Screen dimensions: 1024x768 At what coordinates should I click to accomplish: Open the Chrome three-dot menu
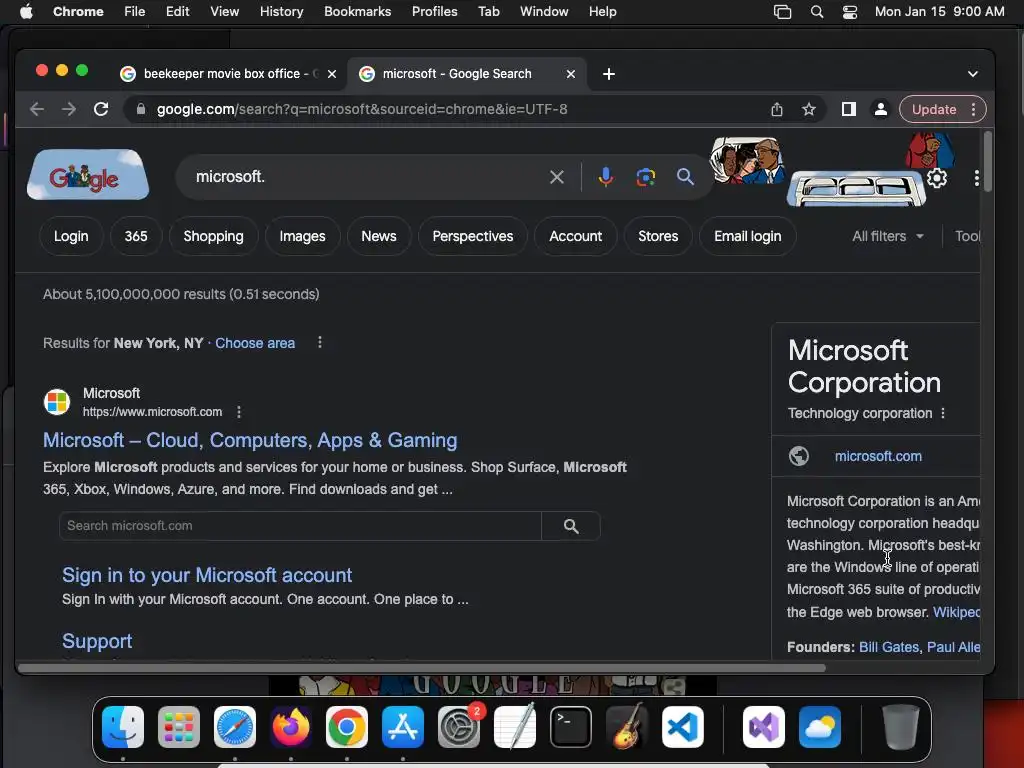point(974,109)
